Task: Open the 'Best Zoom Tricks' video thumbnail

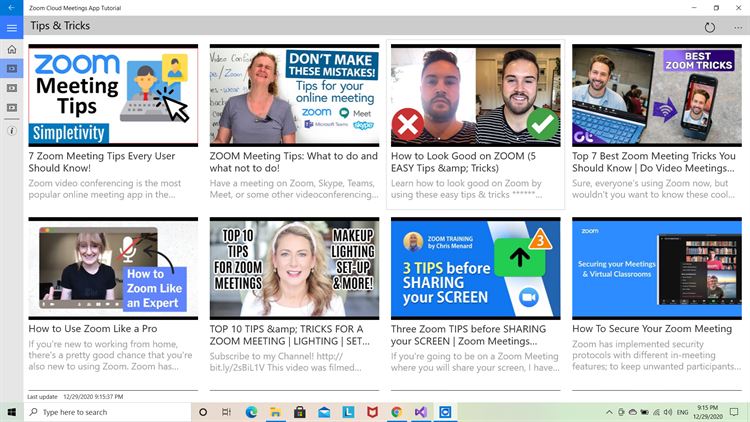Action: [657, 95]
